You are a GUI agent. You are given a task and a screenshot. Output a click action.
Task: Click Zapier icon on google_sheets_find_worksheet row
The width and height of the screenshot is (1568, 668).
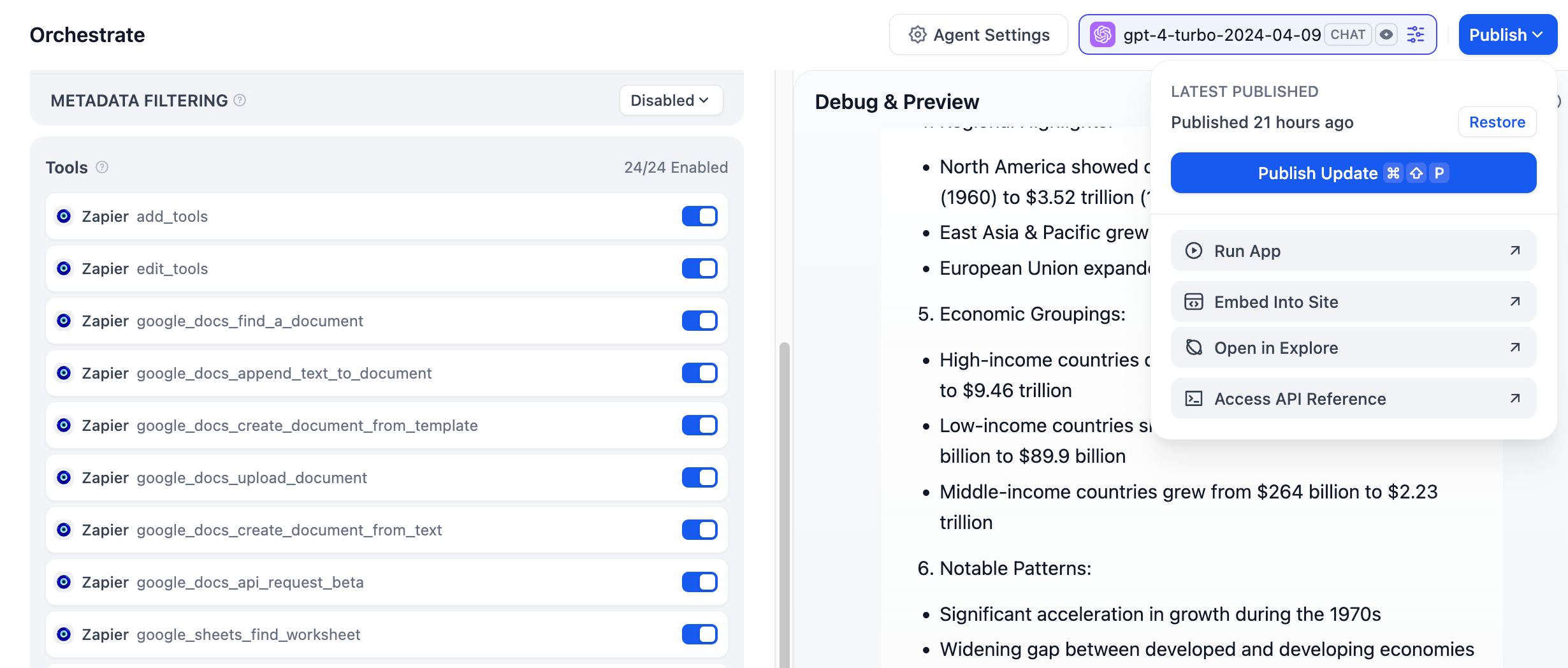click(64, 634)
